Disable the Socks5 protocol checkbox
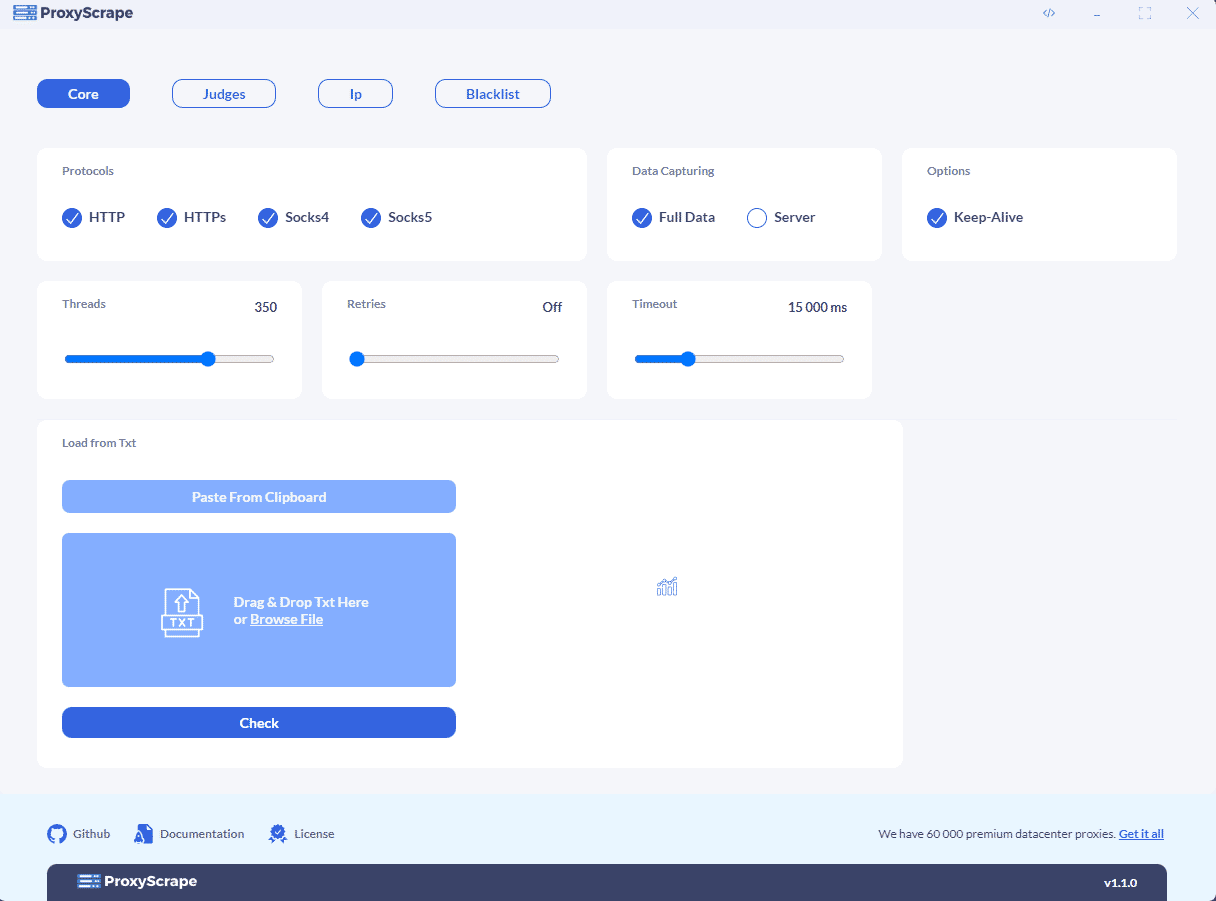This screenshot has height=901, width=1216. point(371,218)
